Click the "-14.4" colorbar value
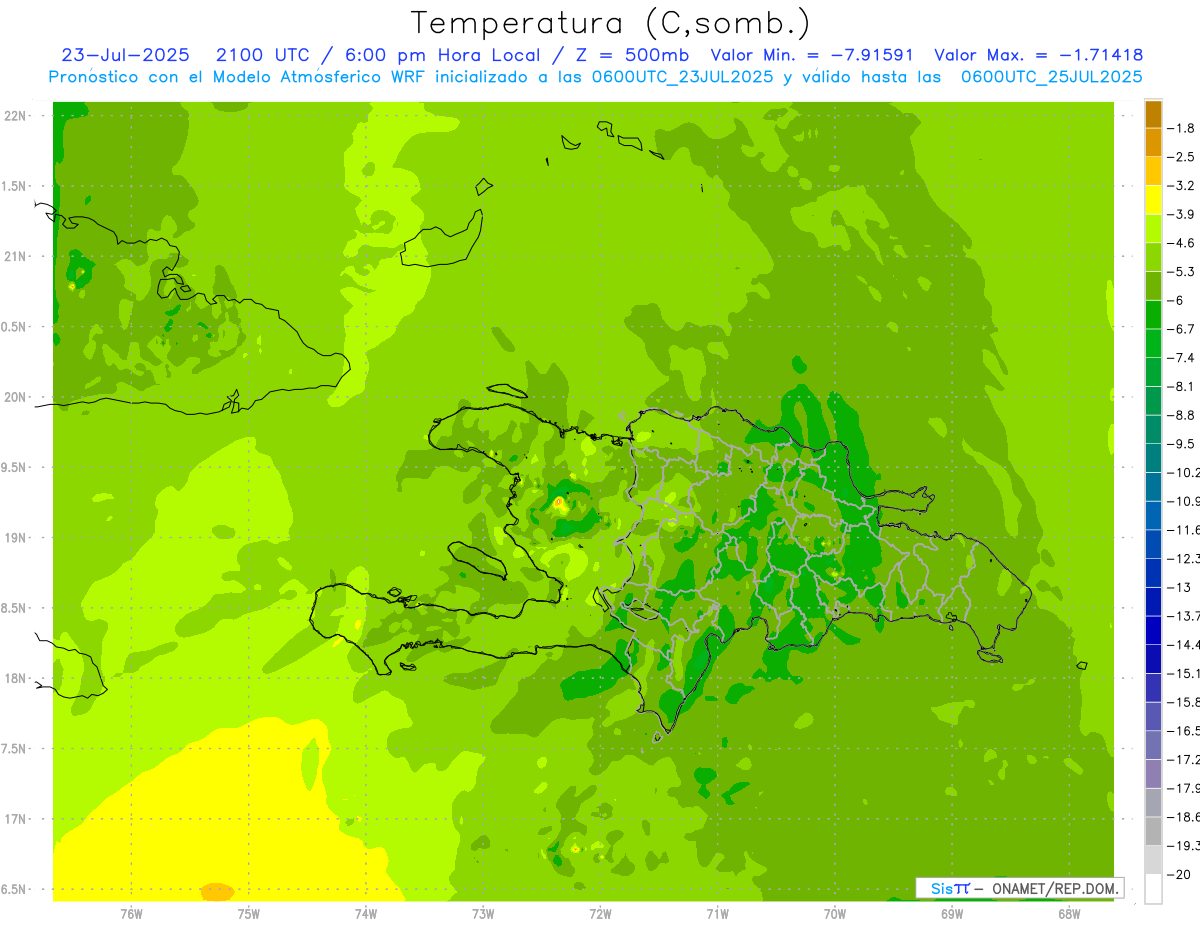Viewport: 1200px width, 927px height. pos(1186,645)
